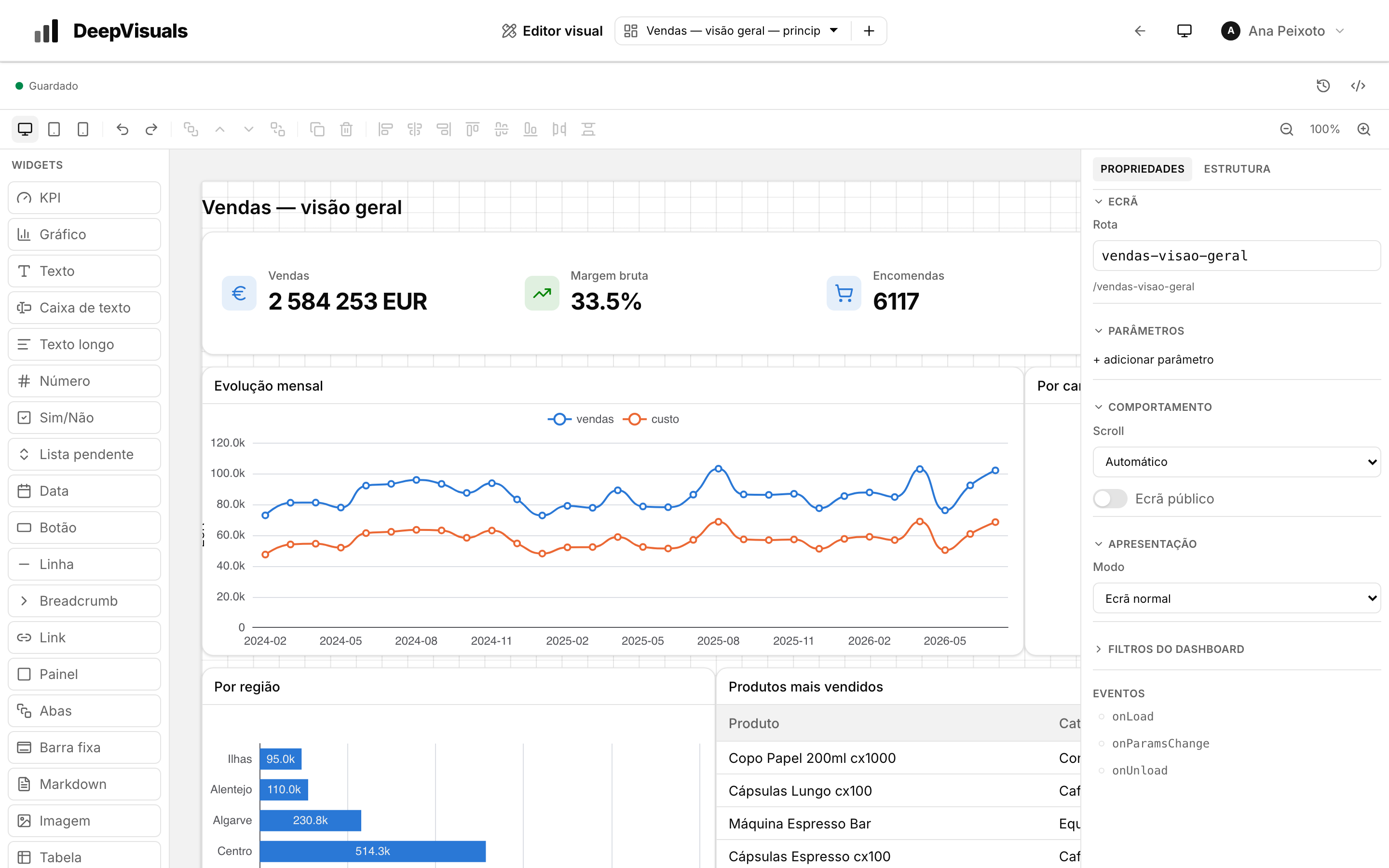Pick the KPI widget

[x=84, y=198]
